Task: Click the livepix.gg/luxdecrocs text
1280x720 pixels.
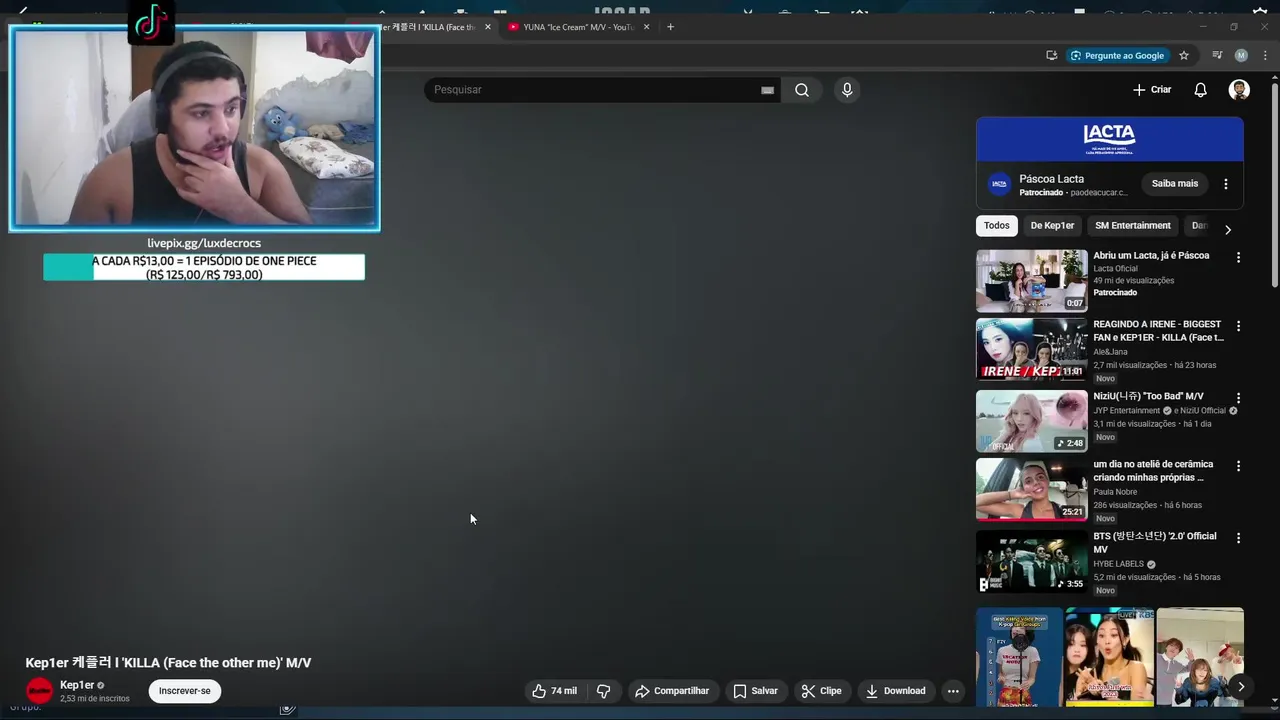Action: [204, 243]
